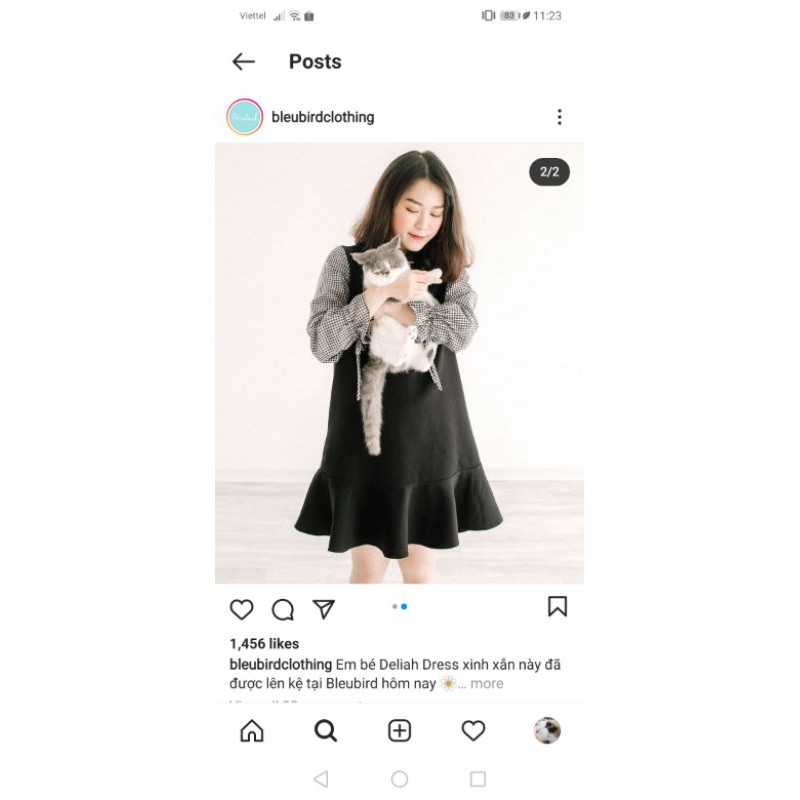Tap Android recent apps square button
The image size is (800, 800).
pos(478,779)
